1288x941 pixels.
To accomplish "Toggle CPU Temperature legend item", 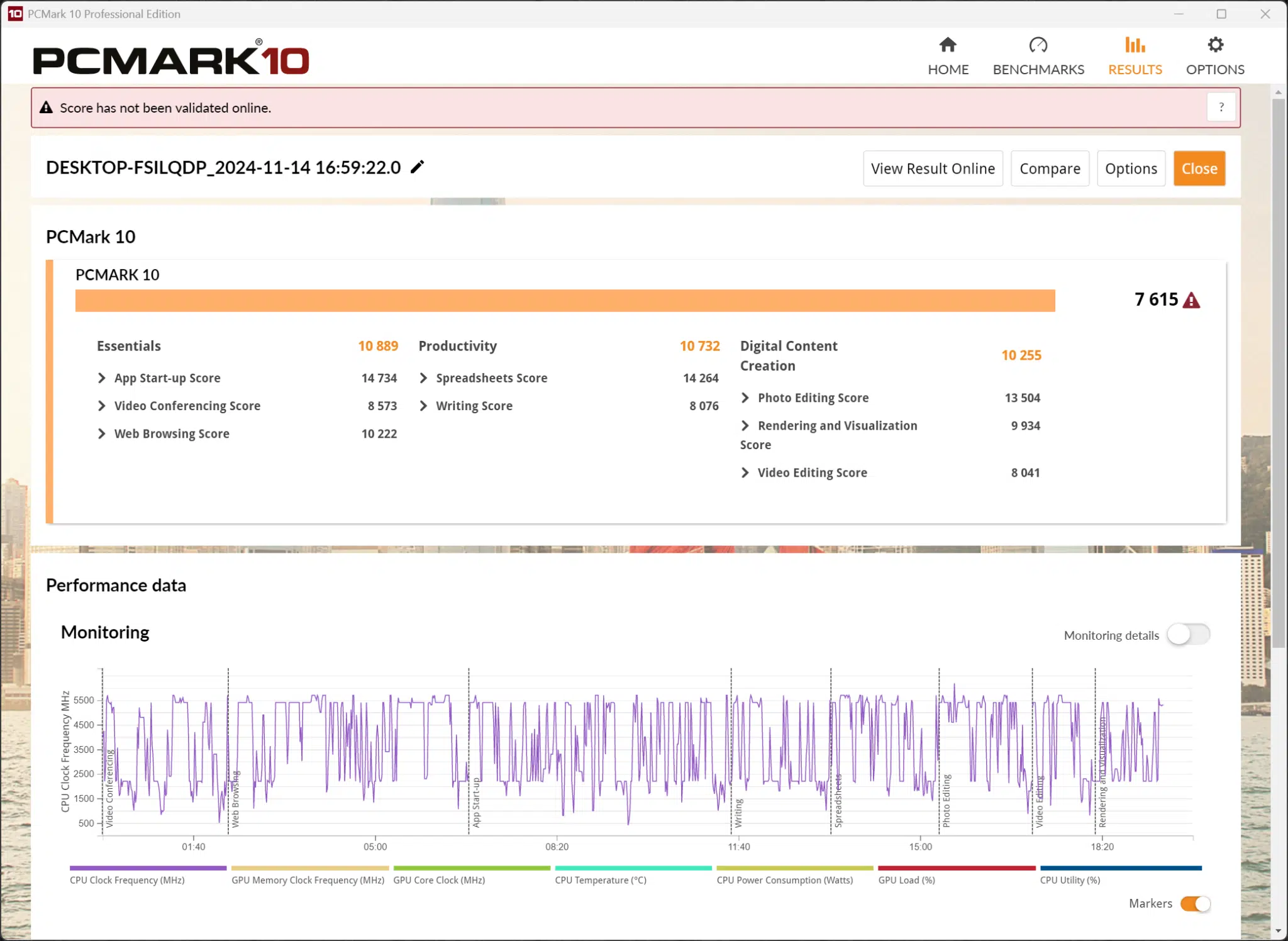I will coord(600,880).
